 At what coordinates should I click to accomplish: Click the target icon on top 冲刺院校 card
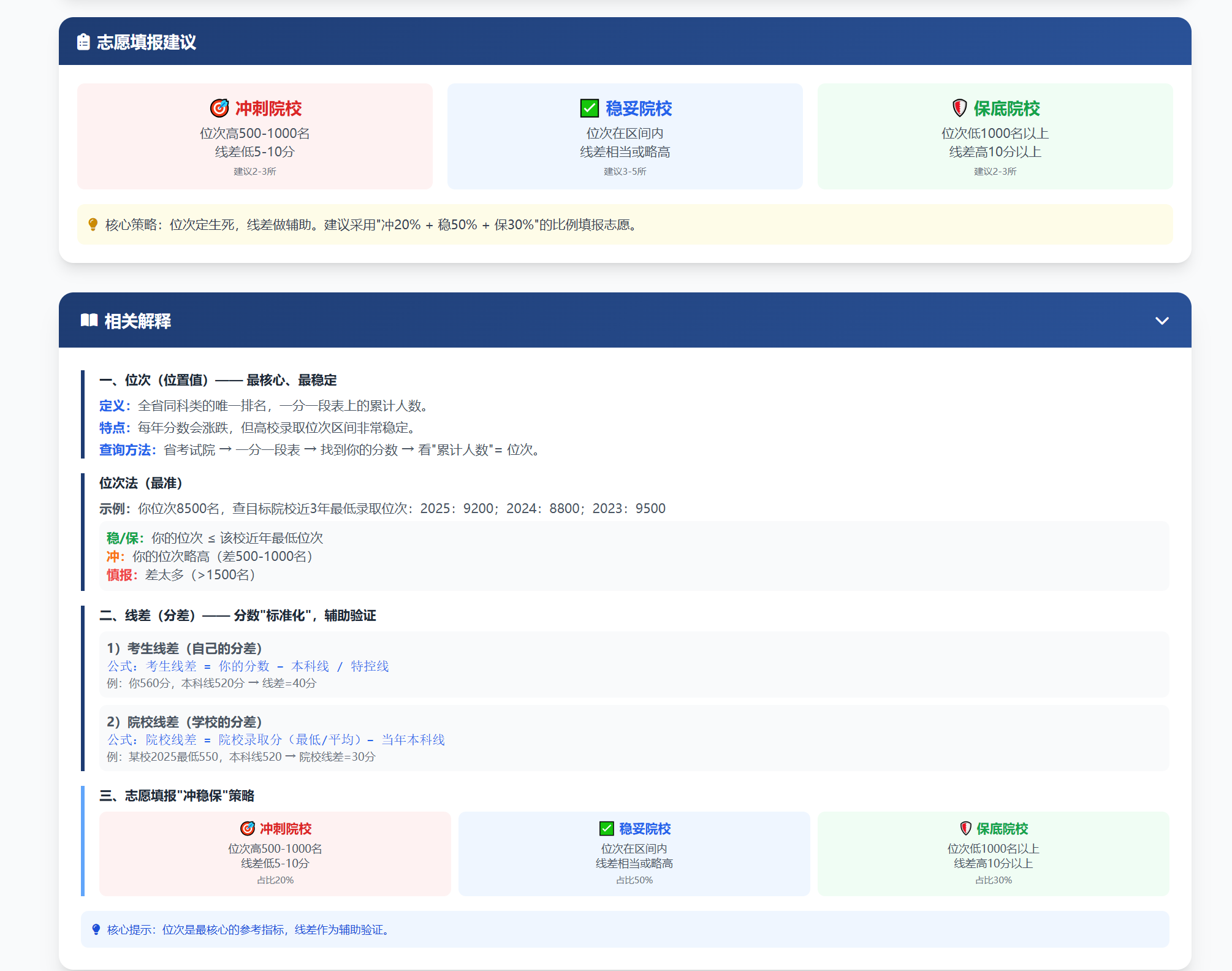219,108
